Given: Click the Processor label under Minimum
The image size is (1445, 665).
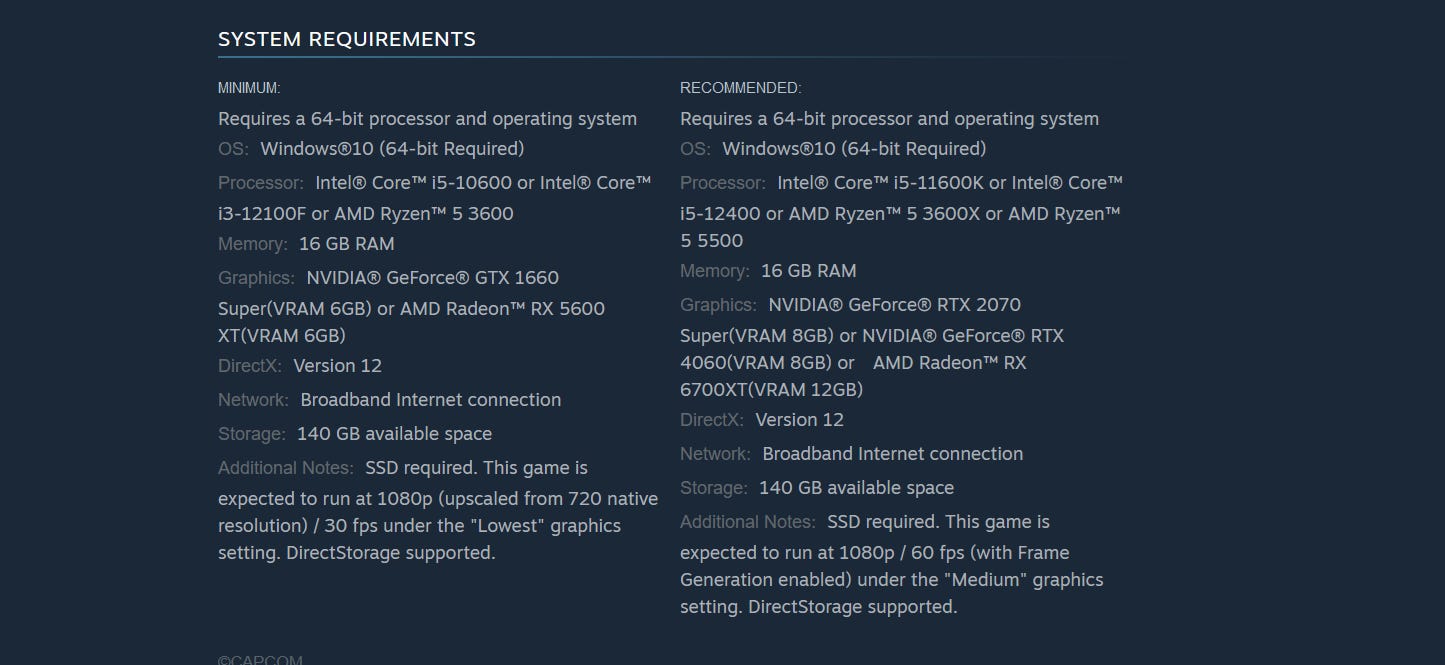Looking at the screenshot, I should [260, 183].
